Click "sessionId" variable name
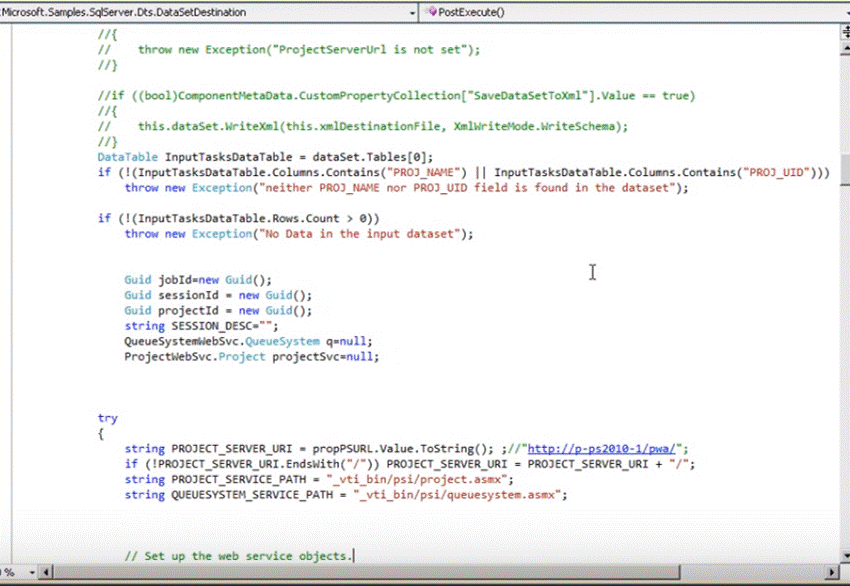The width and height of the screenshot is (850, 586). pos(188,295)
